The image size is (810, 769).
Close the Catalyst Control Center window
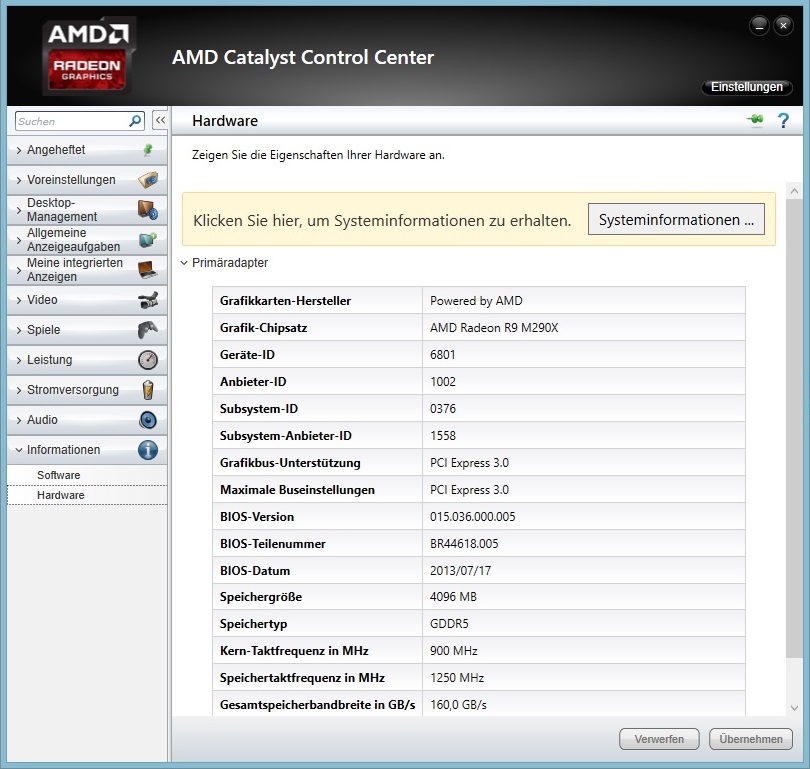784,25
